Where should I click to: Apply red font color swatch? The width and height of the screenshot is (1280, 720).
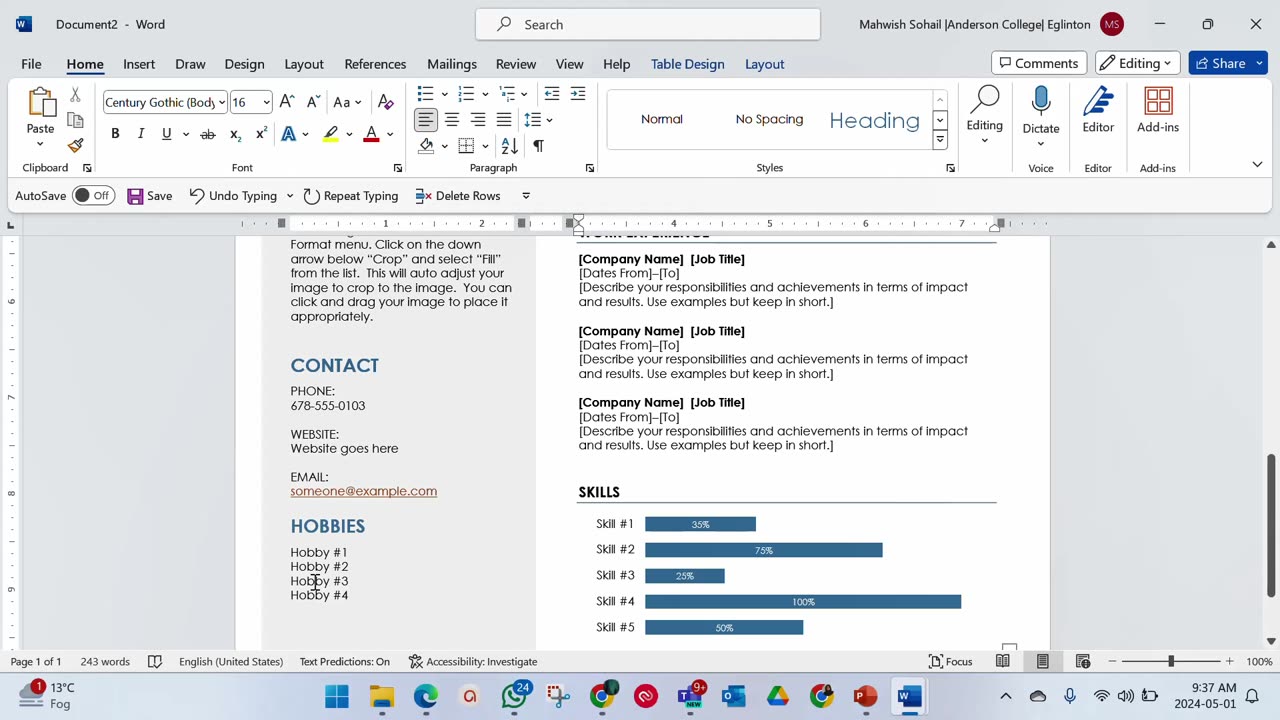click(371, 134)
